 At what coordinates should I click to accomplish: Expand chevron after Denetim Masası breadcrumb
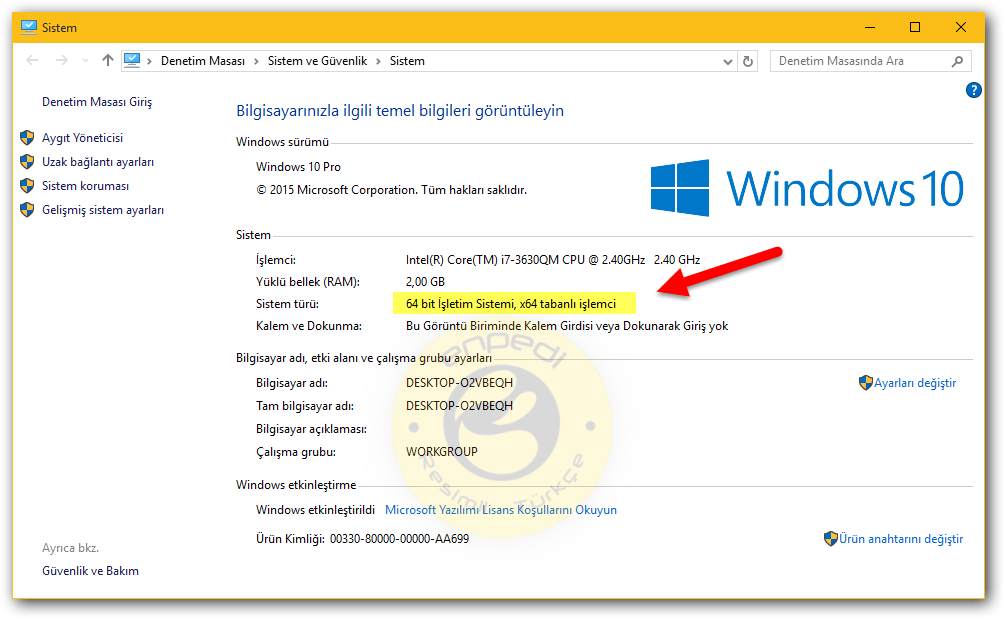[256, 61]
